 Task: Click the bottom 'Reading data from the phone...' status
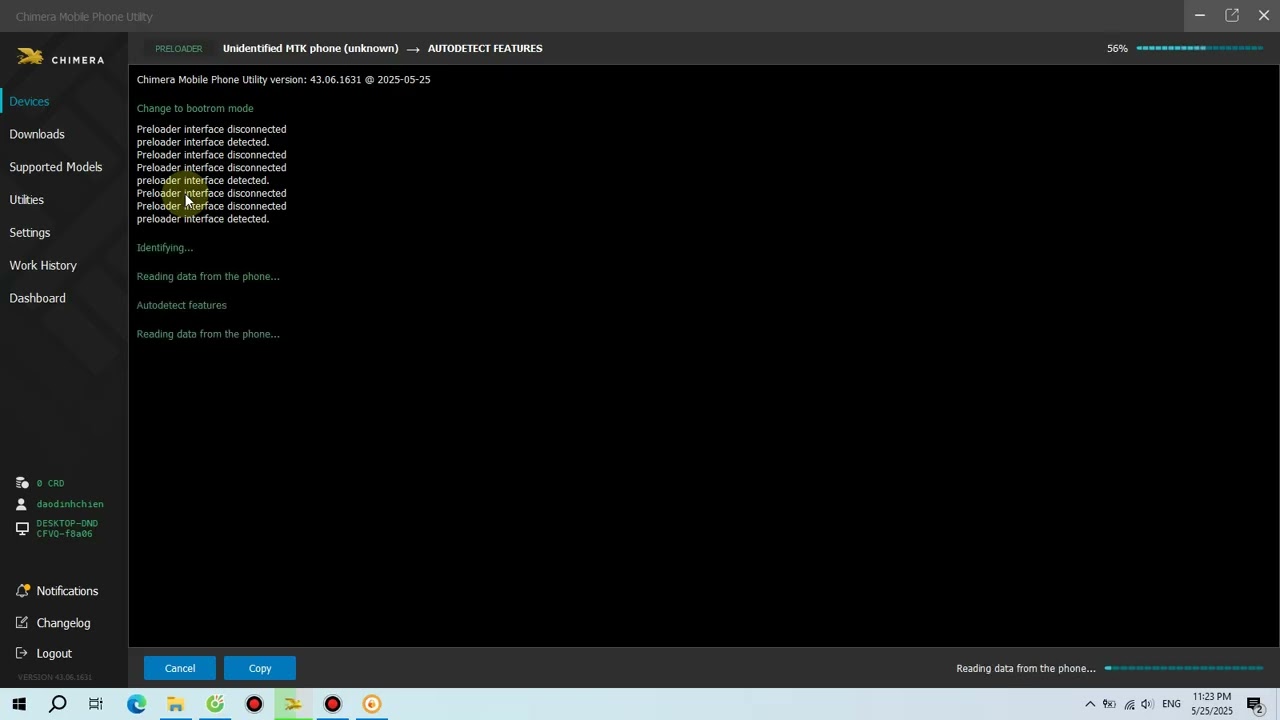[x=1026, y=668]
